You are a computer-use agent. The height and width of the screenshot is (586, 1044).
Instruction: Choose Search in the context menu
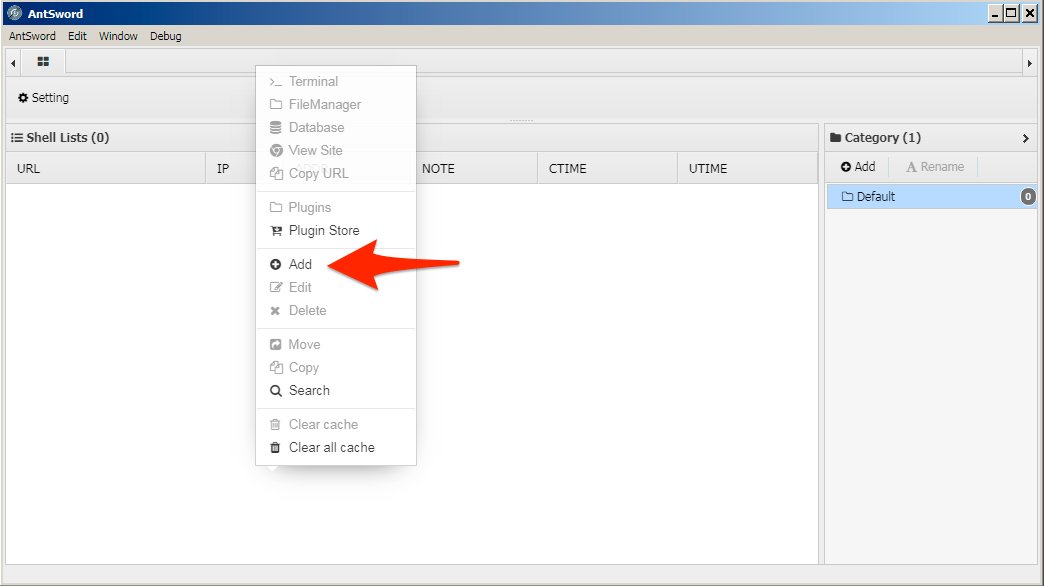click(x=336, y=390)
